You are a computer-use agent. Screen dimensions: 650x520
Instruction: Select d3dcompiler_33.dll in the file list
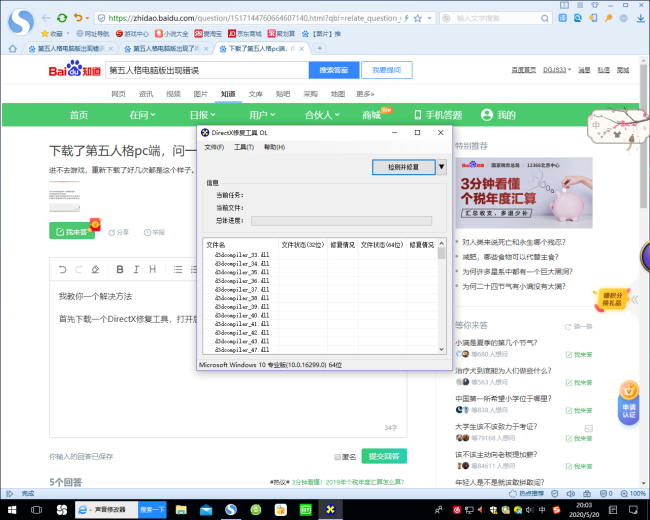pyautogui.click(x=242, y=255)
